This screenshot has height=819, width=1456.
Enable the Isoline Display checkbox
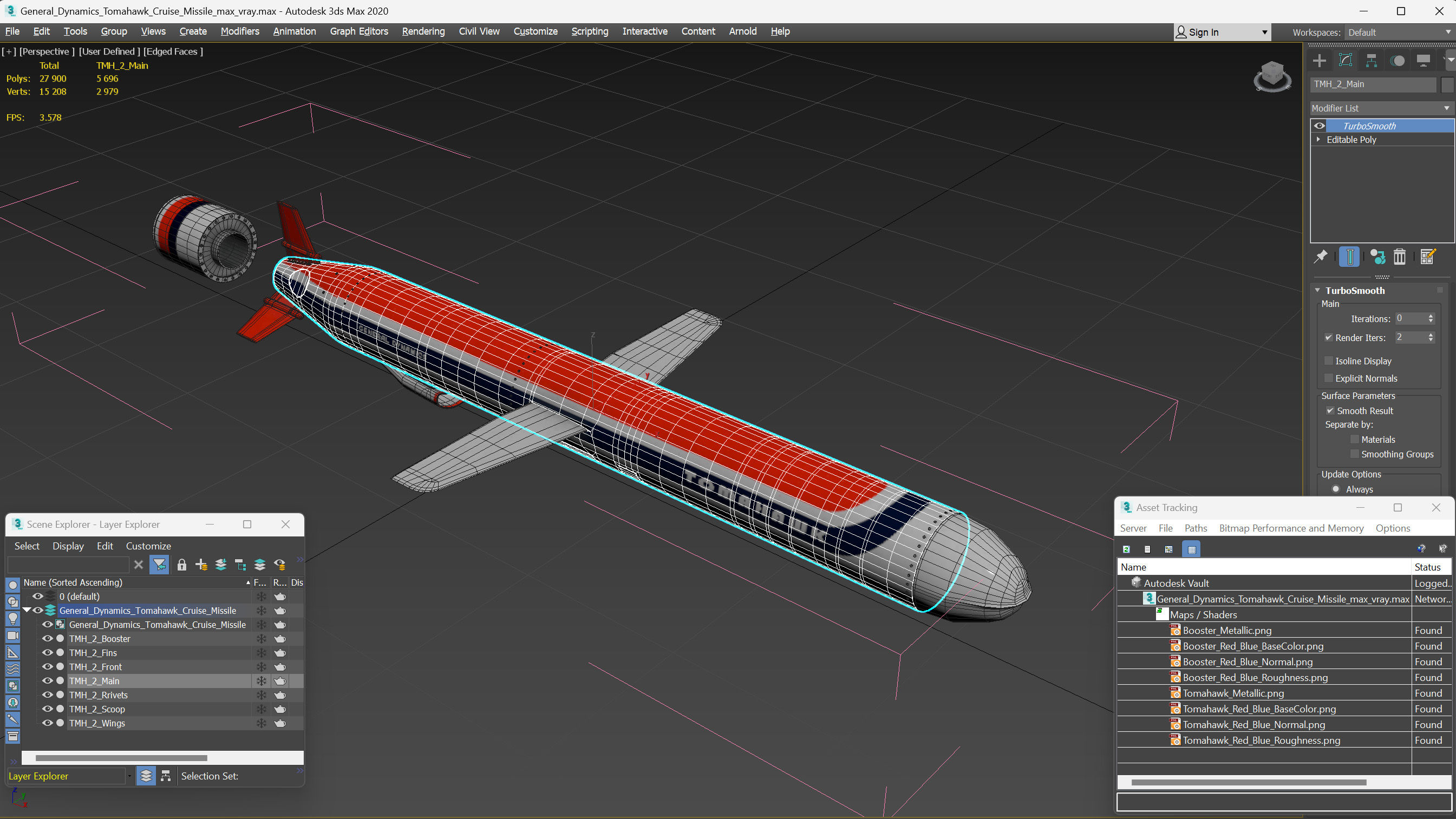point(1328,361)
